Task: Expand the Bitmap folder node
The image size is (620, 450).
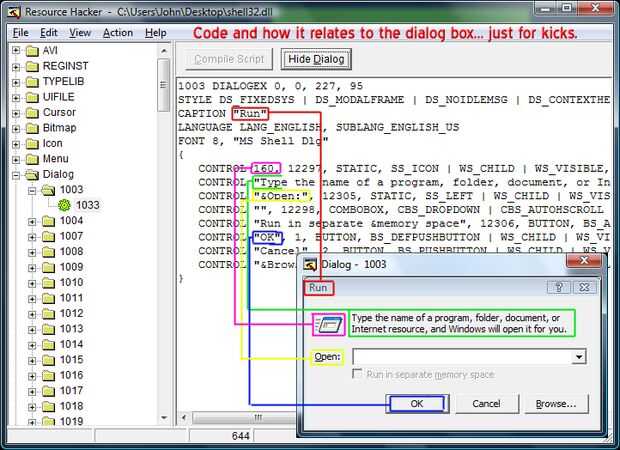Action: coord(16,129)
